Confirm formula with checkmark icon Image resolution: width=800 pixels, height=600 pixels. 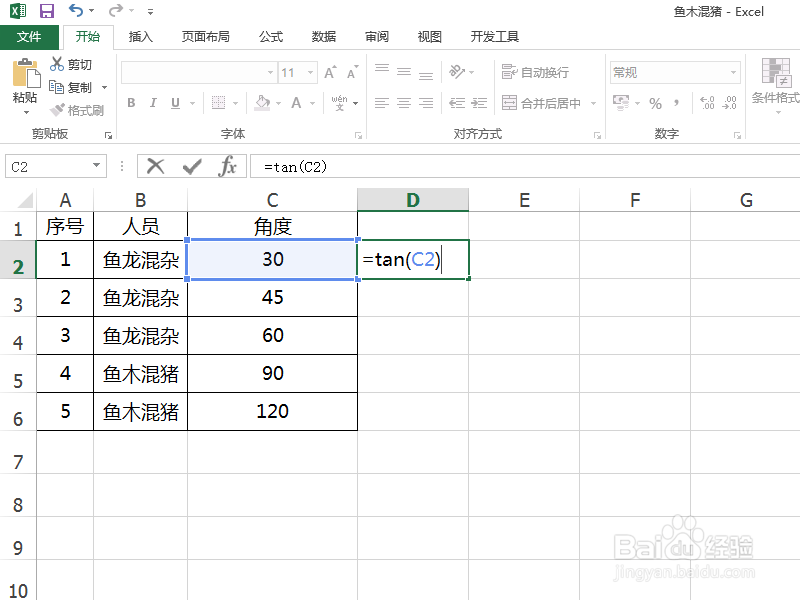[192, 166]
